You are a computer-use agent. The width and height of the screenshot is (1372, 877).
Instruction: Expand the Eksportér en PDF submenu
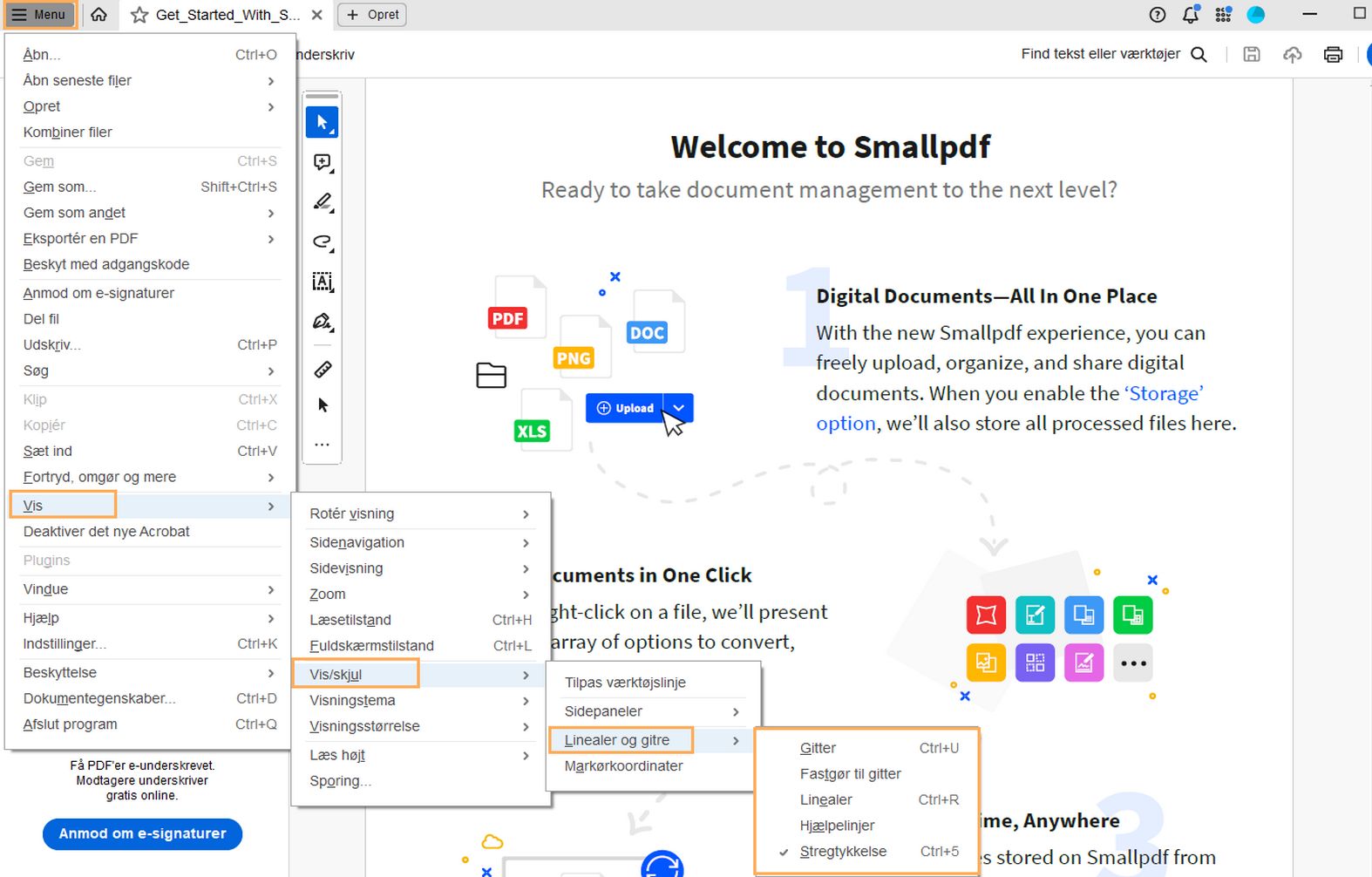149,239
